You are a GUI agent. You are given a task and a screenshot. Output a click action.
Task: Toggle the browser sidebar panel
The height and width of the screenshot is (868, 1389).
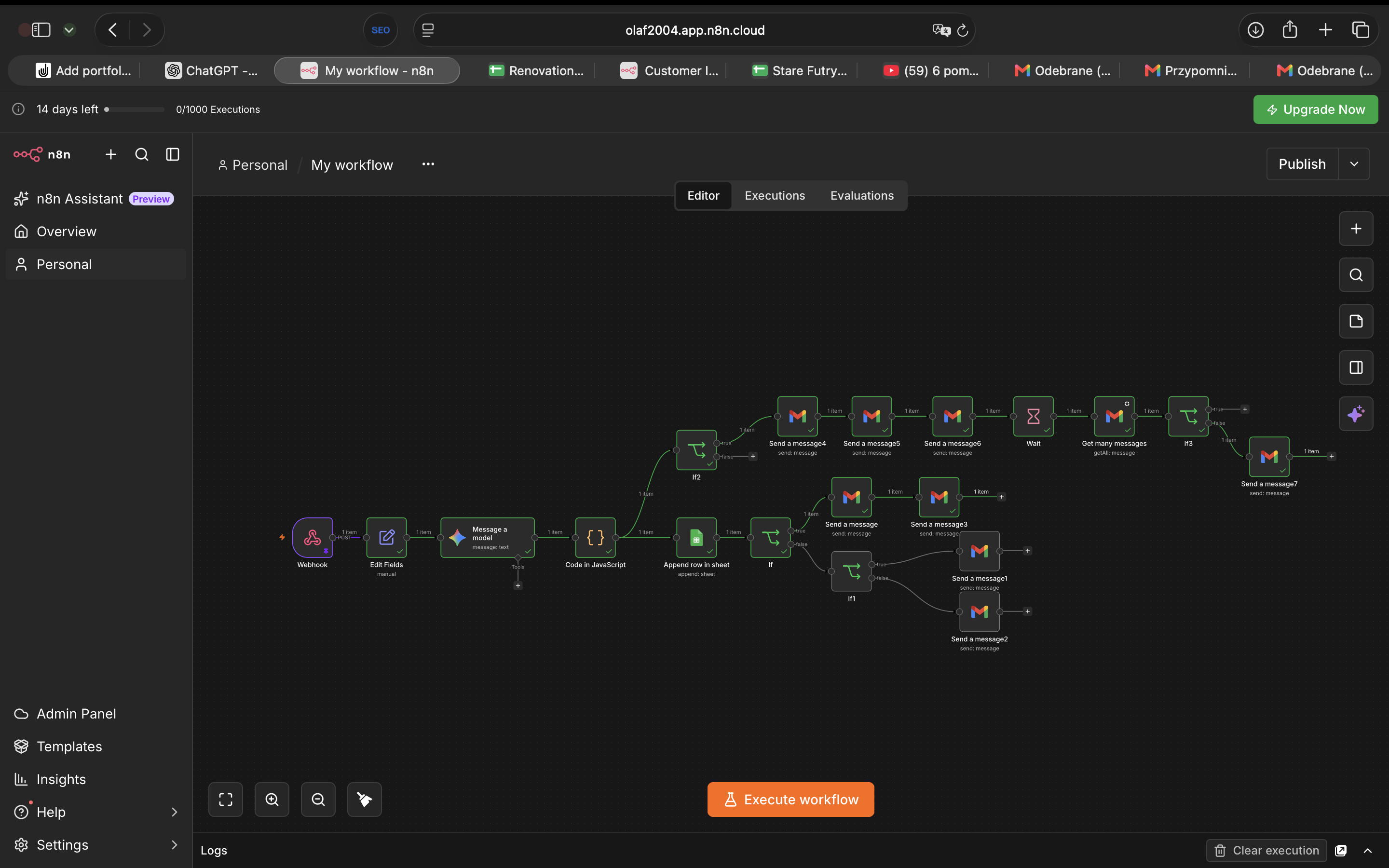41,30
